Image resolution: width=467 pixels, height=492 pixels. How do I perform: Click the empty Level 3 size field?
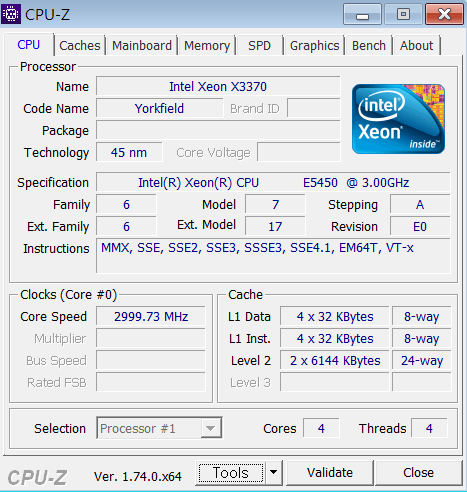335,383
